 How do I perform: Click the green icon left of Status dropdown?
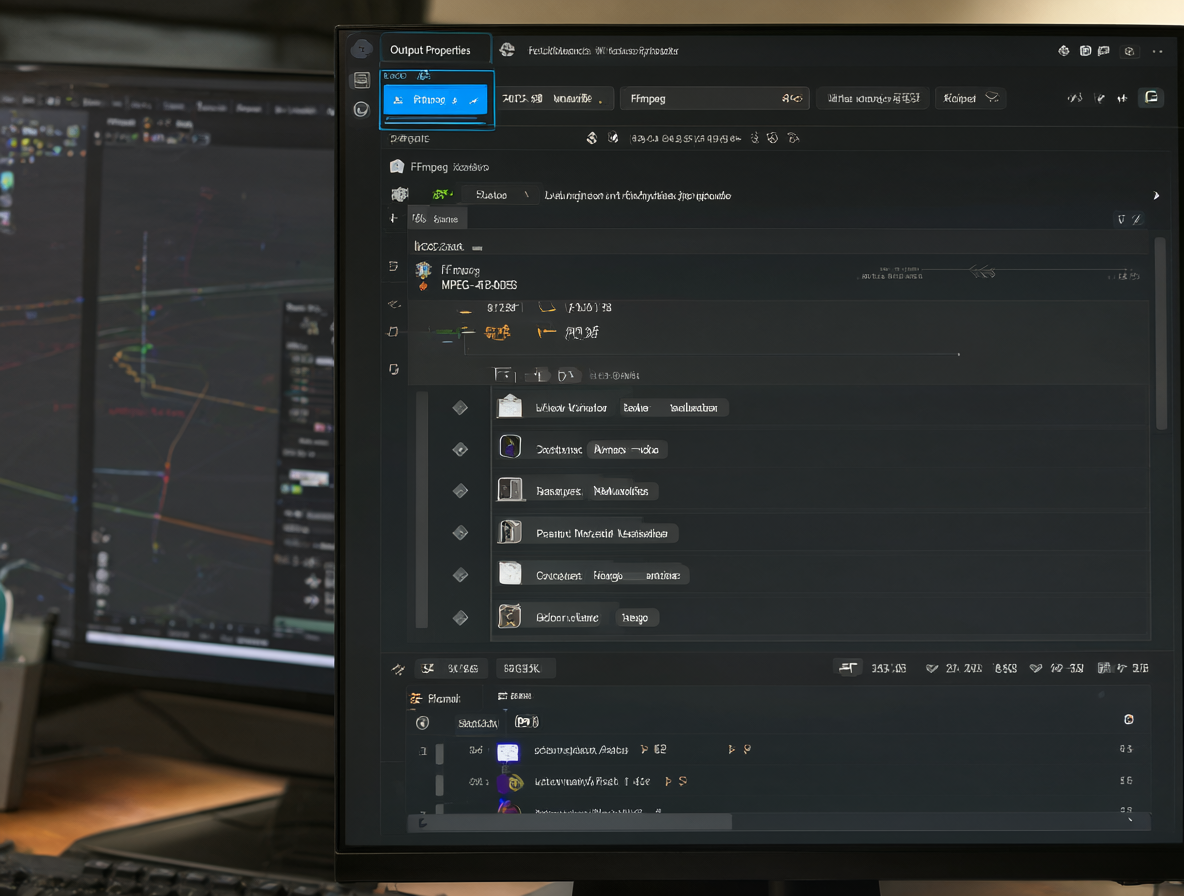[442, 195]
